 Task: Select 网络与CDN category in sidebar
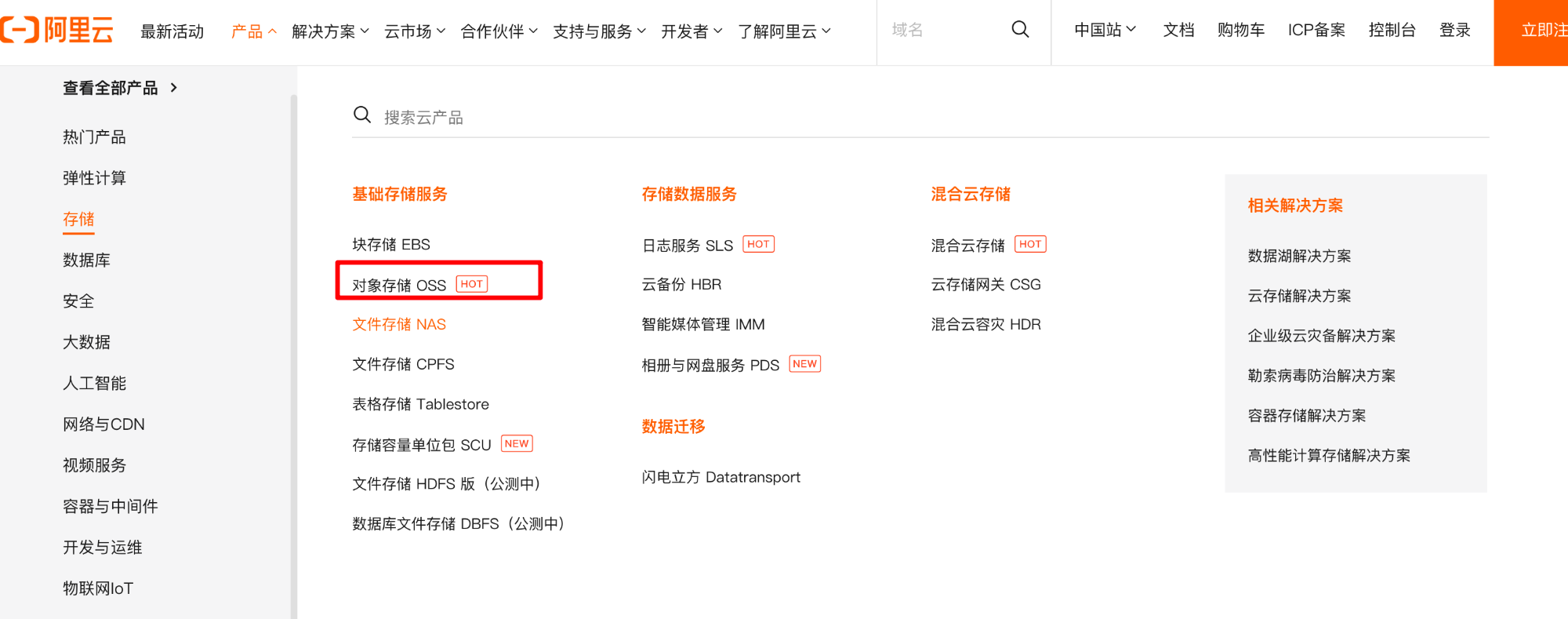(x=103, y=424)
